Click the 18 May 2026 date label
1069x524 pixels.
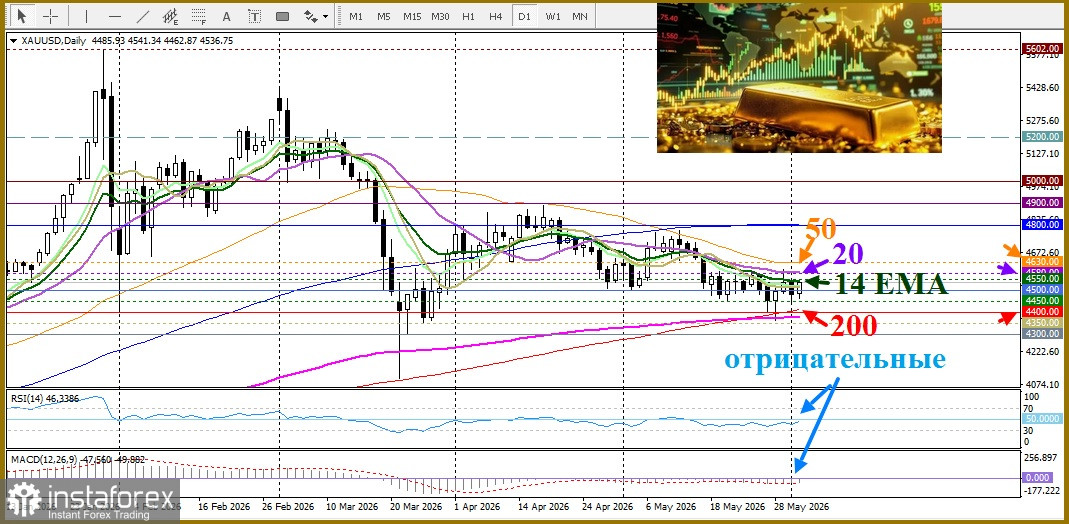[x=736, y=508]
